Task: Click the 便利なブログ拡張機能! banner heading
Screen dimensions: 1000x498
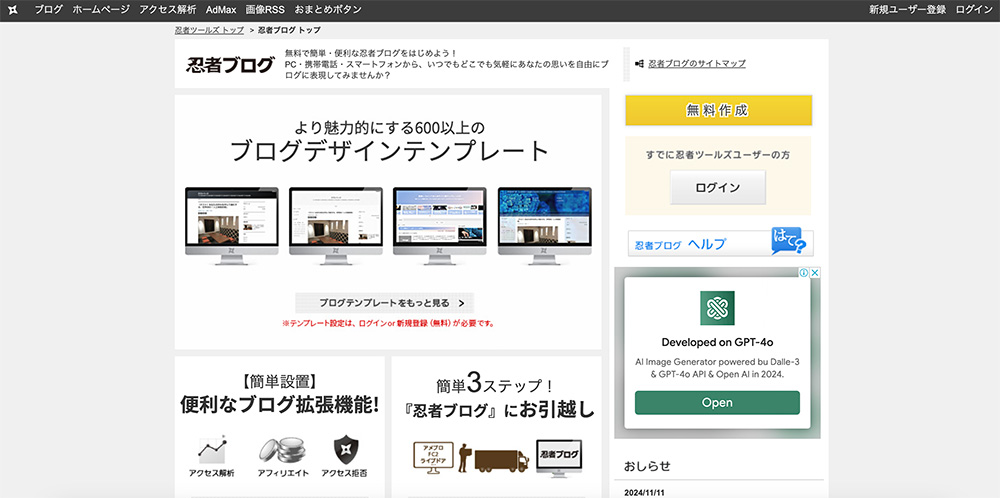Action: pyautogui.click(x=279, y=404)
